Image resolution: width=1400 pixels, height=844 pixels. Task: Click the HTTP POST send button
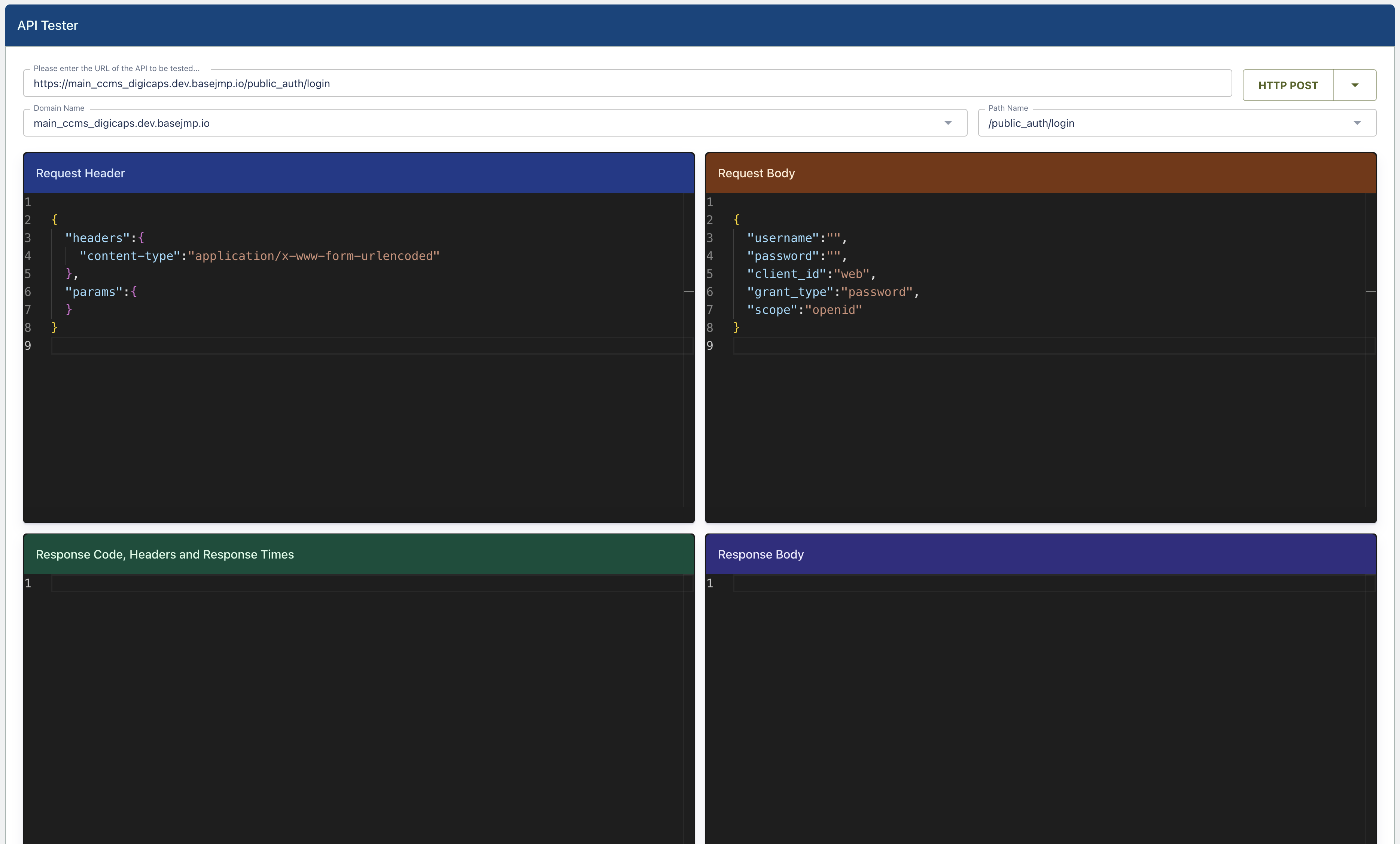click(x=1287, y=85)
